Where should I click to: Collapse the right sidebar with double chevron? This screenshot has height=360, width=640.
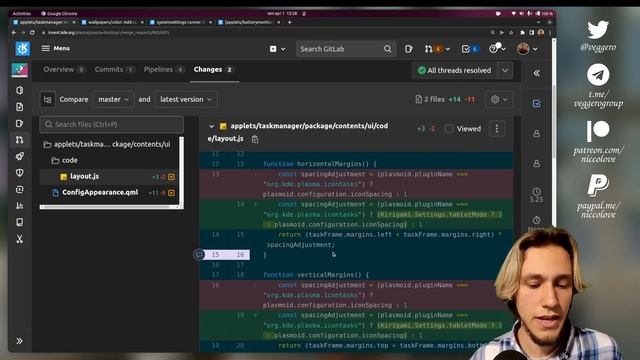point(537,73)
